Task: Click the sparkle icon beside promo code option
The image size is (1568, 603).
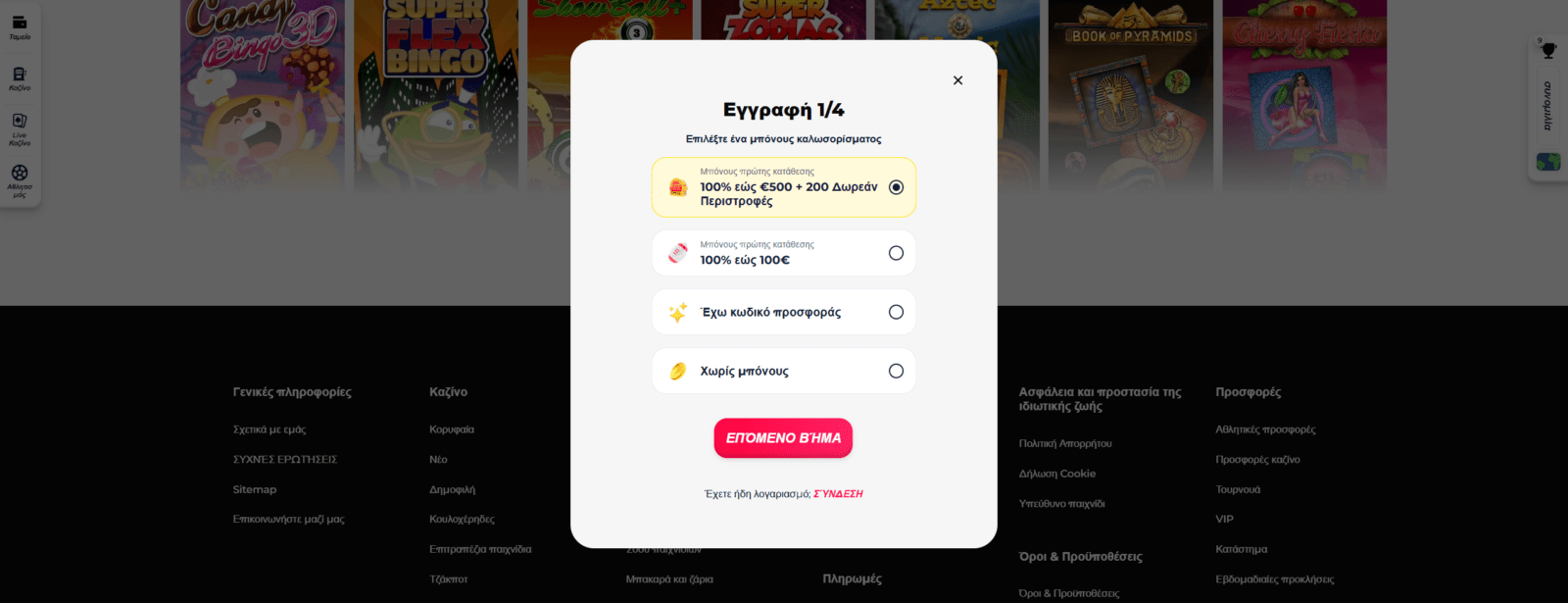Action: click(x=677, y=313)
